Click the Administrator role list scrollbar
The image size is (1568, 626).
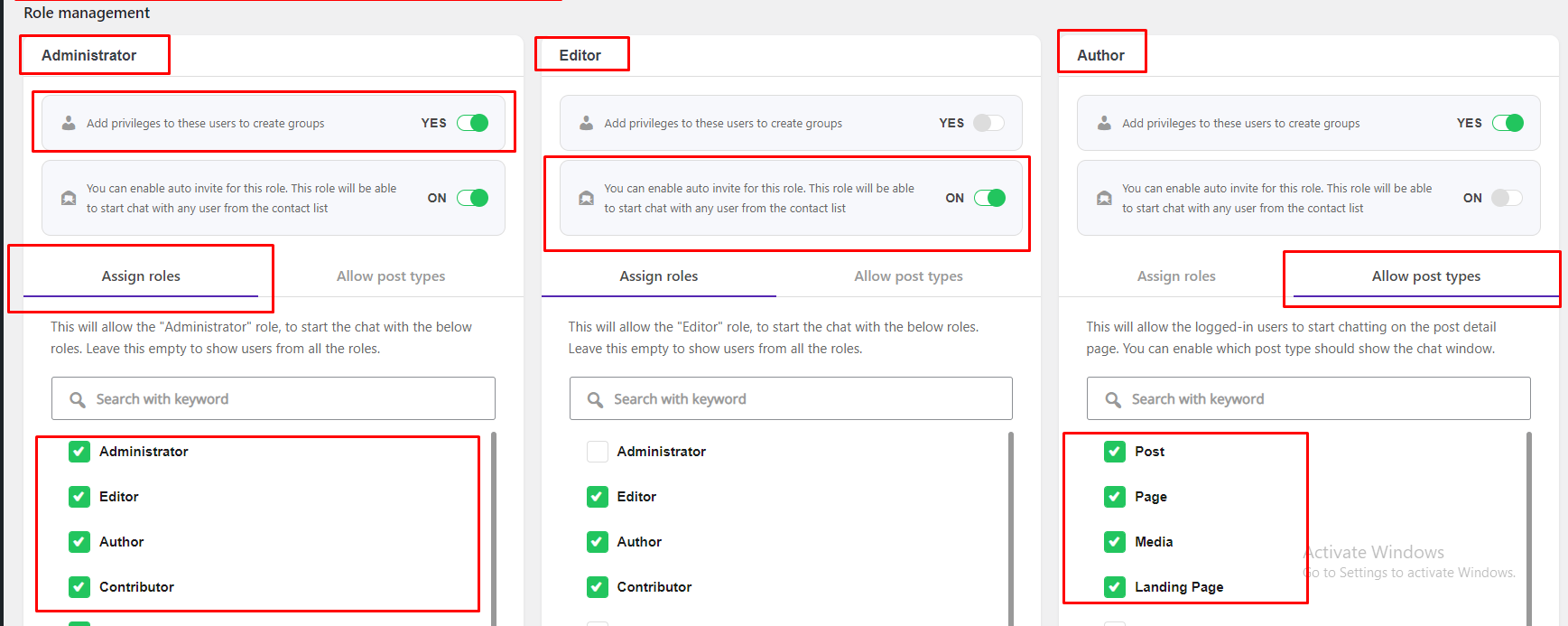click(x=494, y=524)
